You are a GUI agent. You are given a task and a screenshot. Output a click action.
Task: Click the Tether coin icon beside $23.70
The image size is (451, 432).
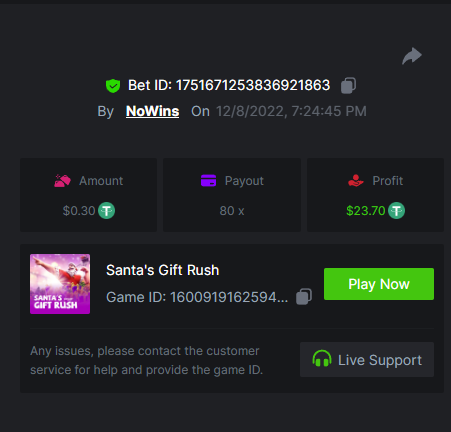click(396, 211)
